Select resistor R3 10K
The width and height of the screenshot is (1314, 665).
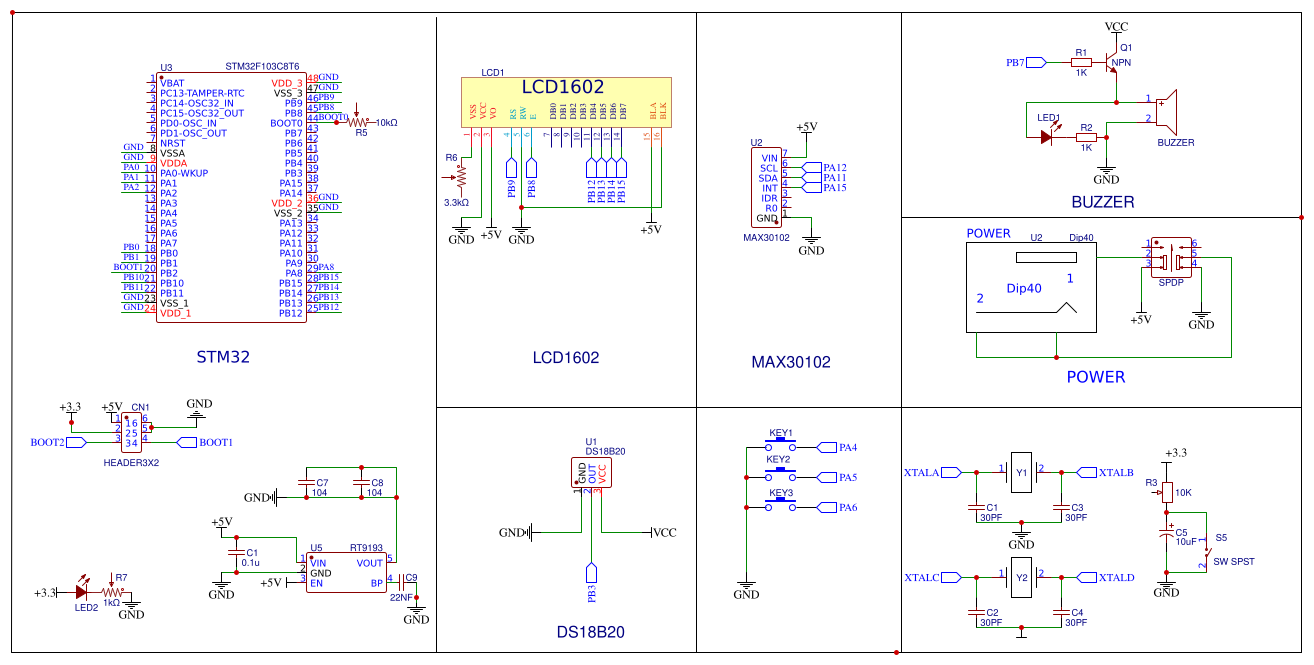pyautogui.click(x=1166, y=492)
